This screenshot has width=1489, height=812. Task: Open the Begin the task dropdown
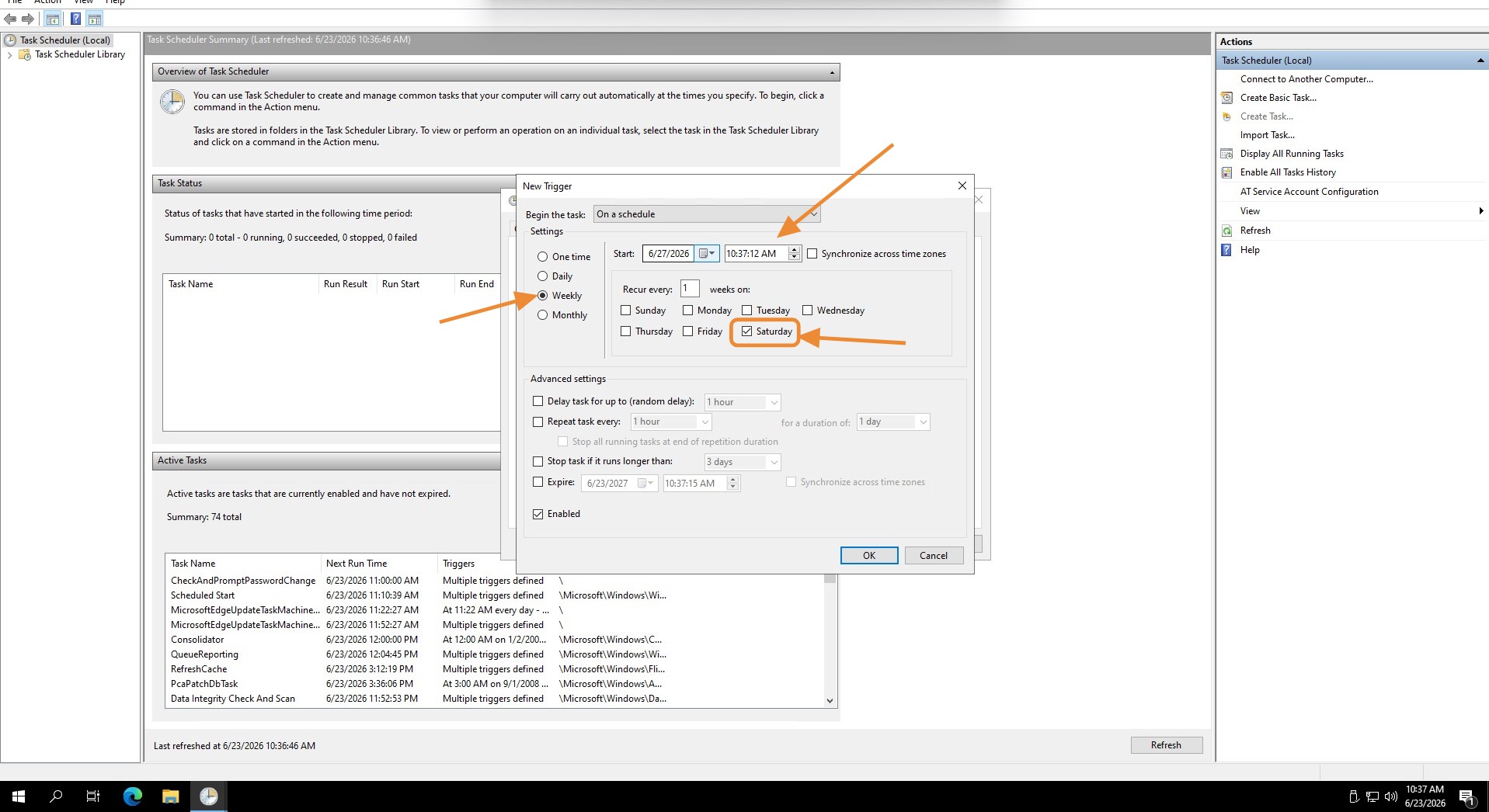pyautogui.click(x=707, y=214)
